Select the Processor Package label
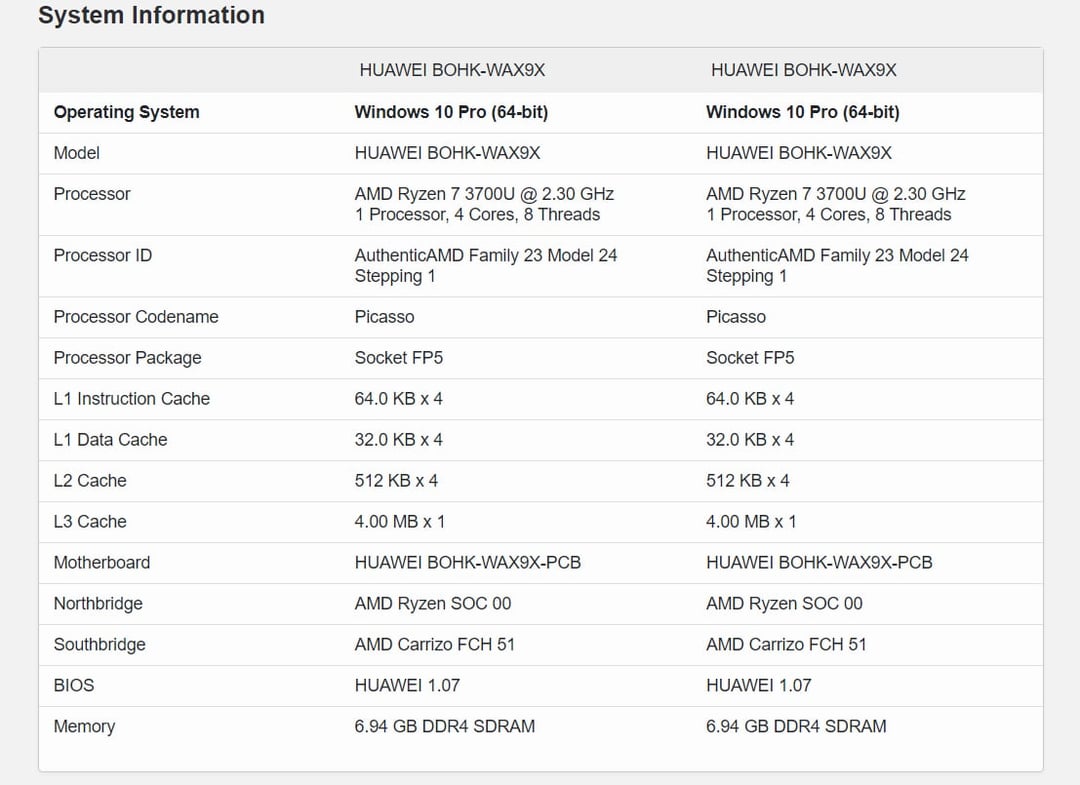1080x785 pixels. [x=127, y=358]
